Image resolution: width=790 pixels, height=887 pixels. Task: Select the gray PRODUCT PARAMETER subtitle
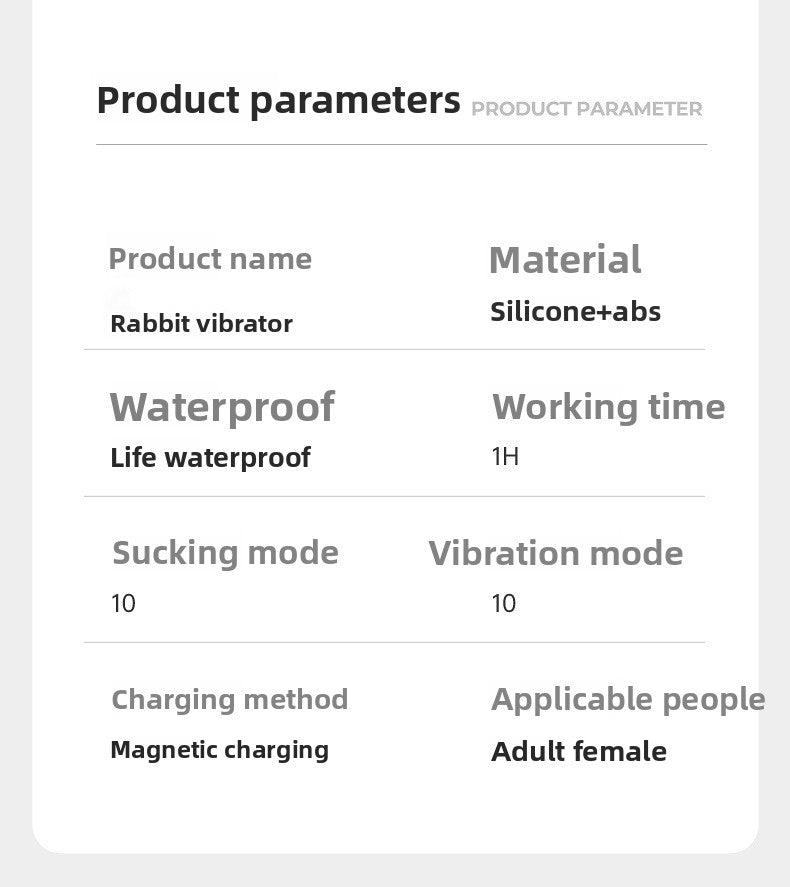tap(586, 109)
